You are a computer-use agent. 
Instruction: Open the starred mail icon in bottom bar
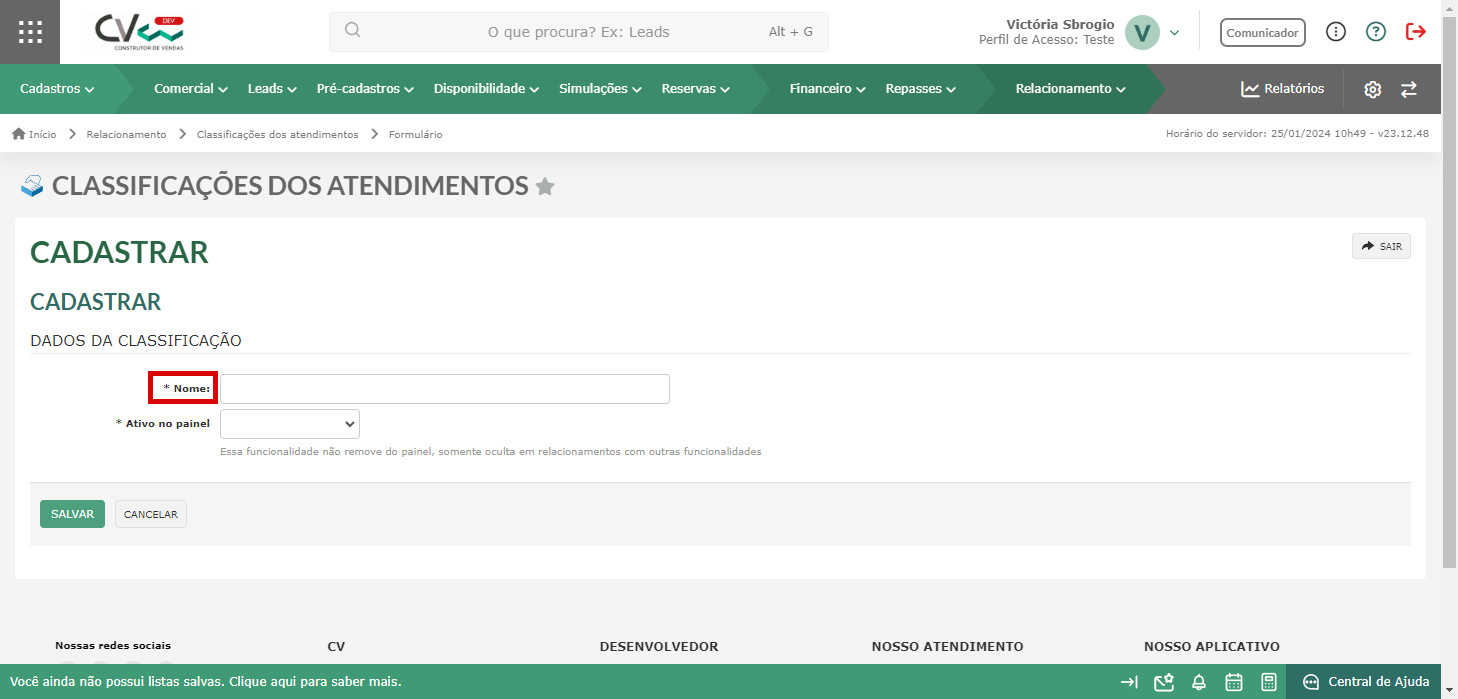pyautogui.click(x=1163, y=682)
